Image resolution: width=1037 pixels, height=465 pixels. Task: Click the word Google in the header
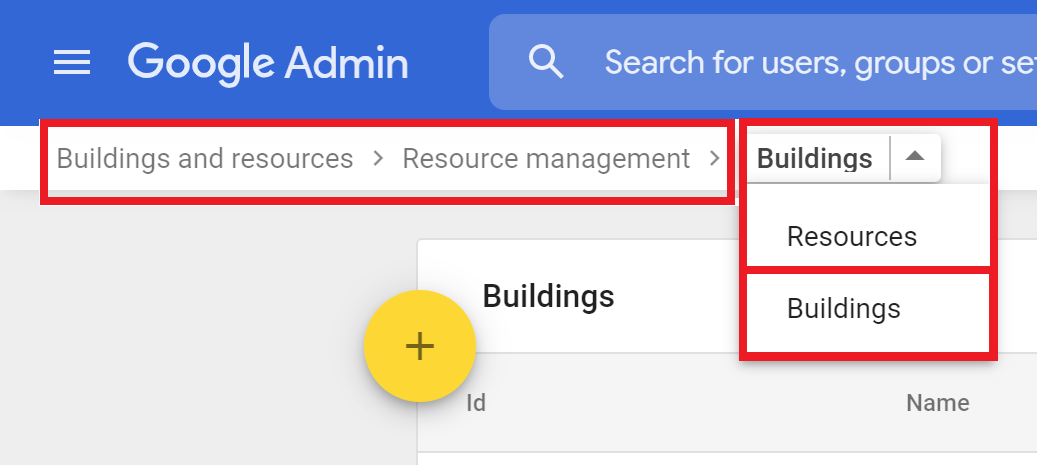200,63
